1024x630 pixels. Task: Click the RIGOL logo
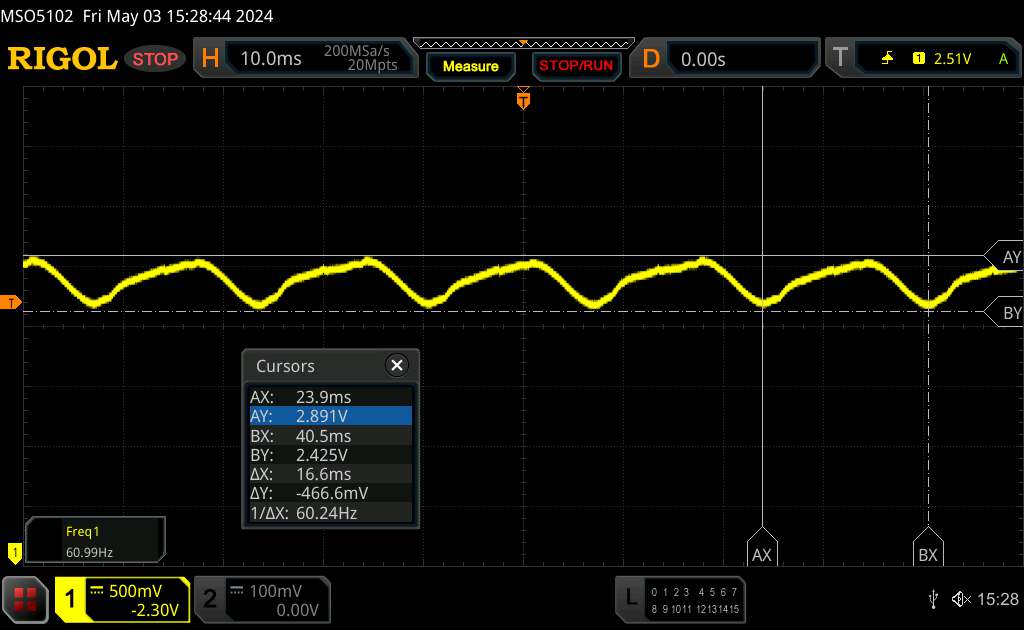(62, 59)
